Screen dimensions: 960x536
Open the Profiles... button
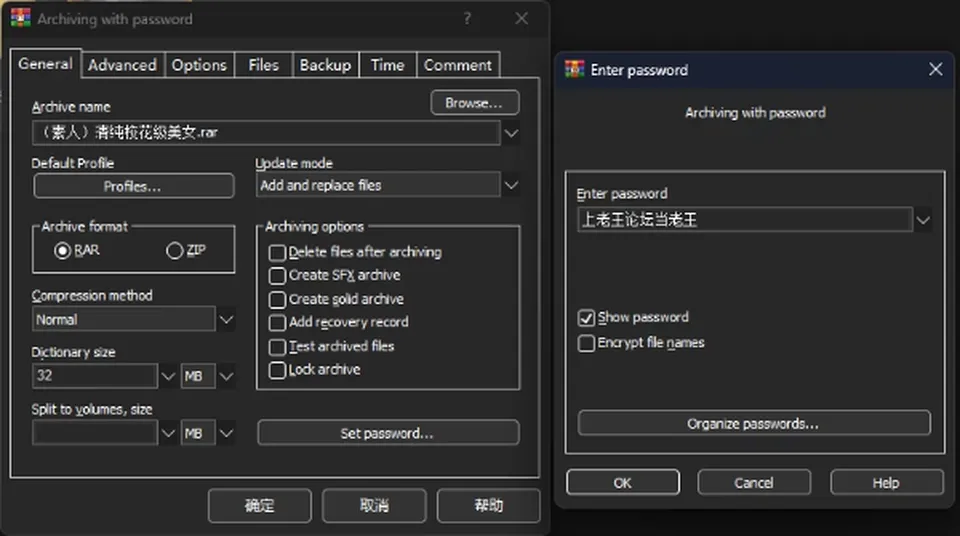[133, 186]
